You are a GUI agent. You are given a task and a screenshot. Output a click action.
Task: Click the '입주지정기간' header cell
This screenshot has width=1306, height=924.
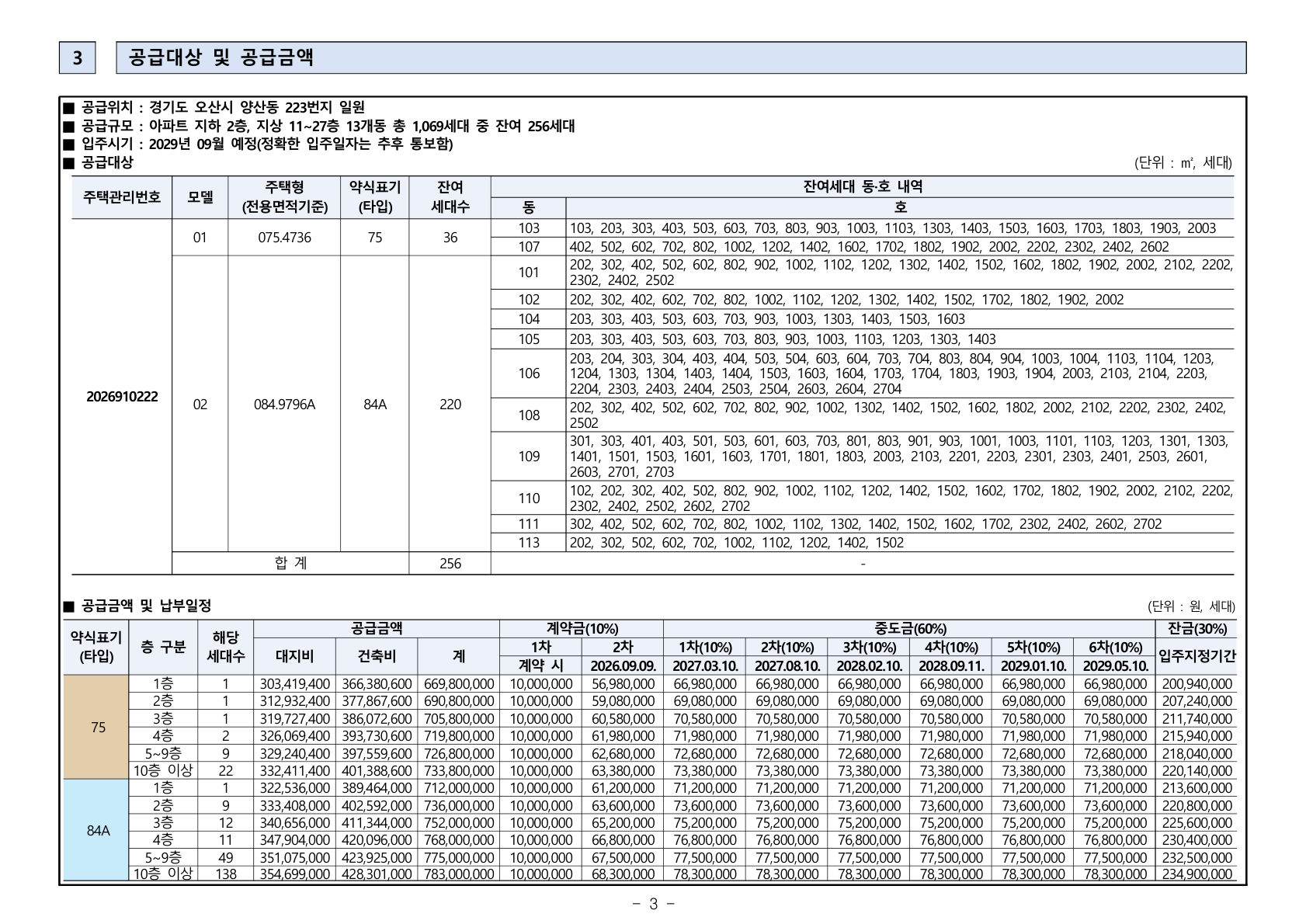click(x=1197, y=656)
